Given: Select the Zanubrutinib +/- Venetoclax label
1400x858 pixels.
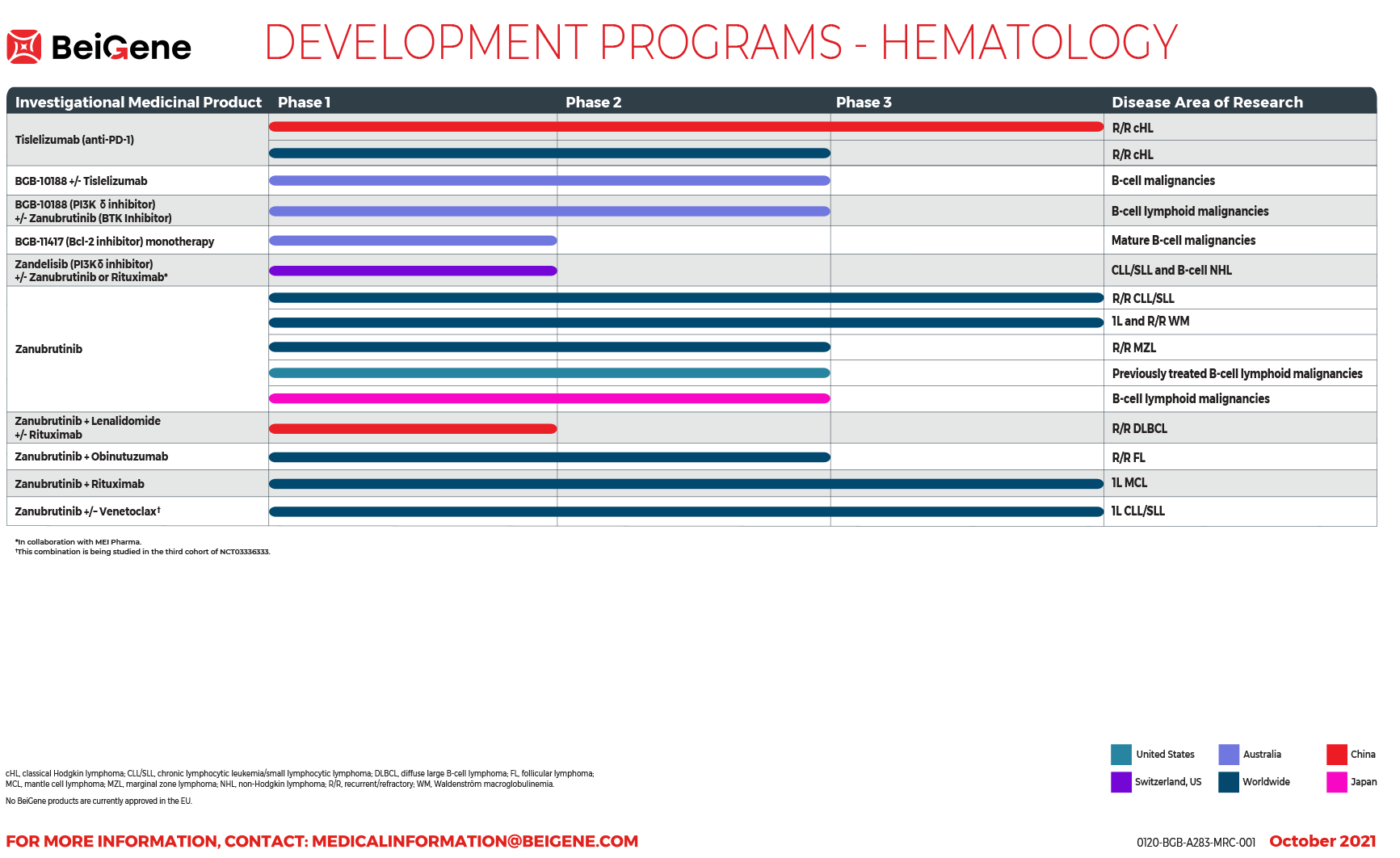Looking at the screenshot, I should click(87, 511).
